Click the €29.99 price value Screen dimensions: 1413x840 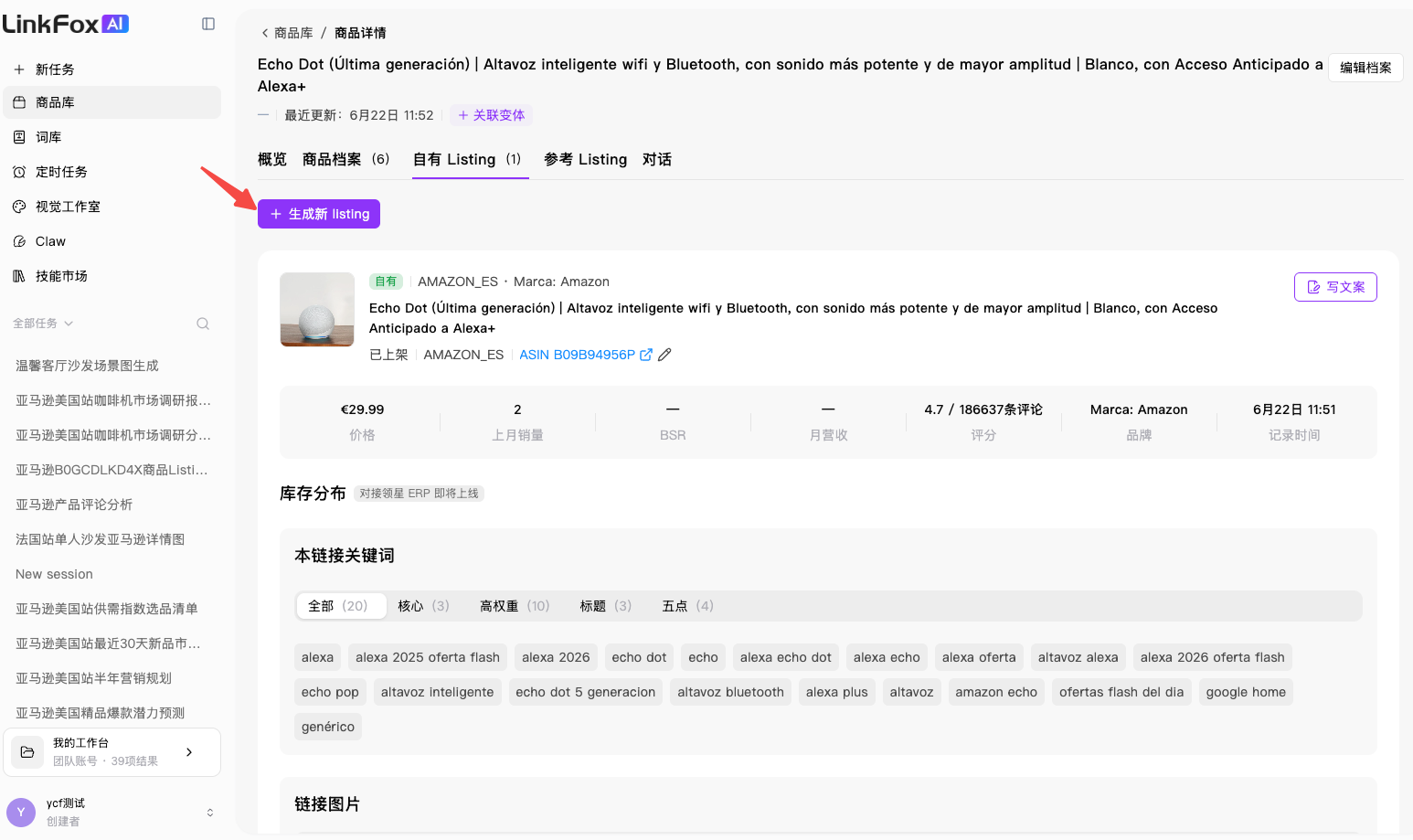coord(362,409)
